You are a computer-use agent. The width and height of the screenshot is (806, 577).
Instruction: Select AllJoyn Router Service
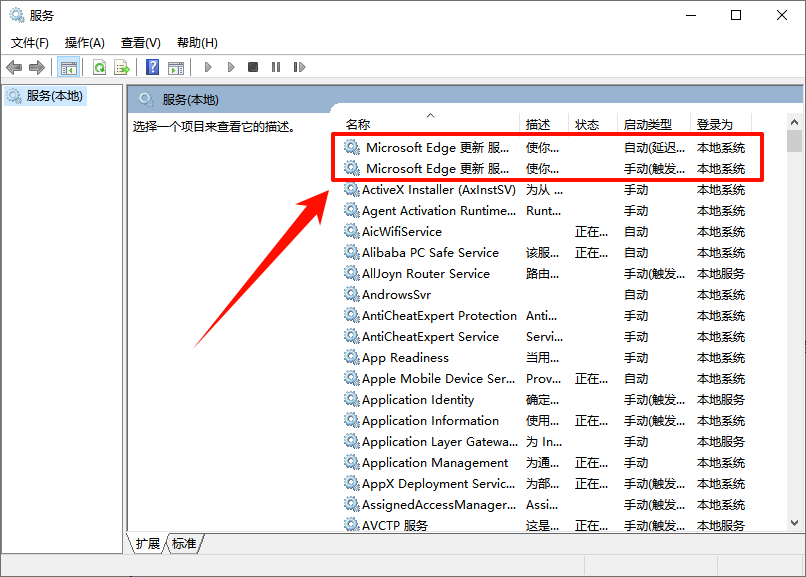point(547,274)
